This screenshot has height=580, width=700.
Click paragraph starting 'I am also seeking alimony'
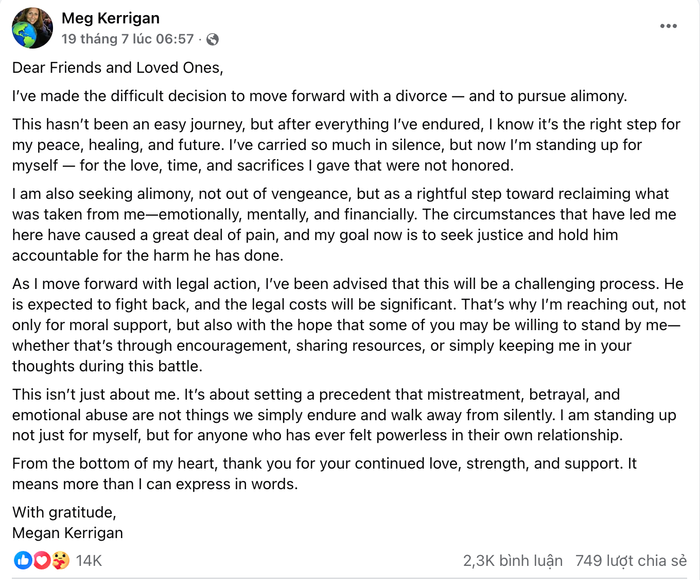344,225
